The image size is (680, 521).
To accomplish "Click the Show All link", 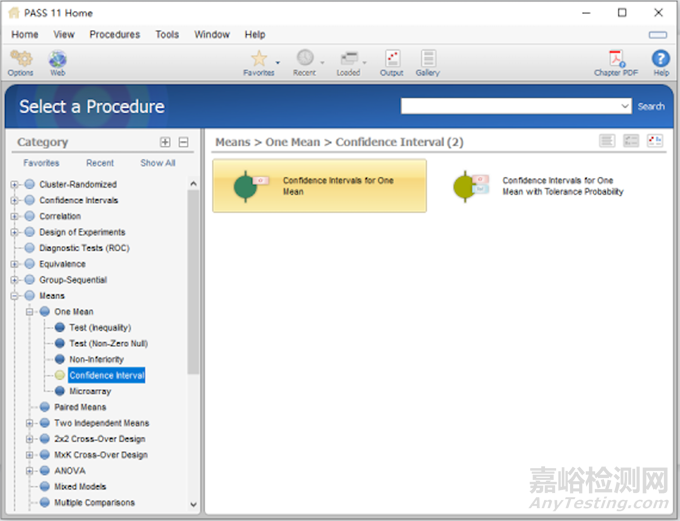I will [158, 163].
